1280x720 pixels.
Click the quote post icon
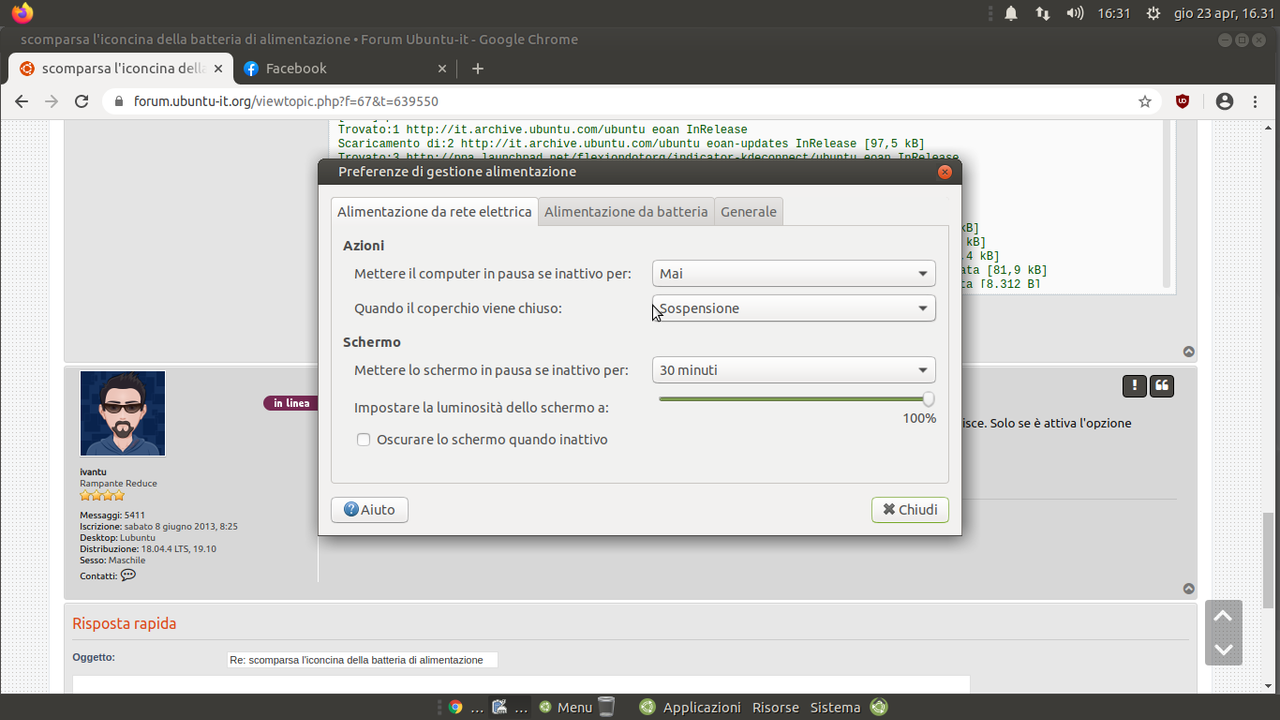point(1161,386)
